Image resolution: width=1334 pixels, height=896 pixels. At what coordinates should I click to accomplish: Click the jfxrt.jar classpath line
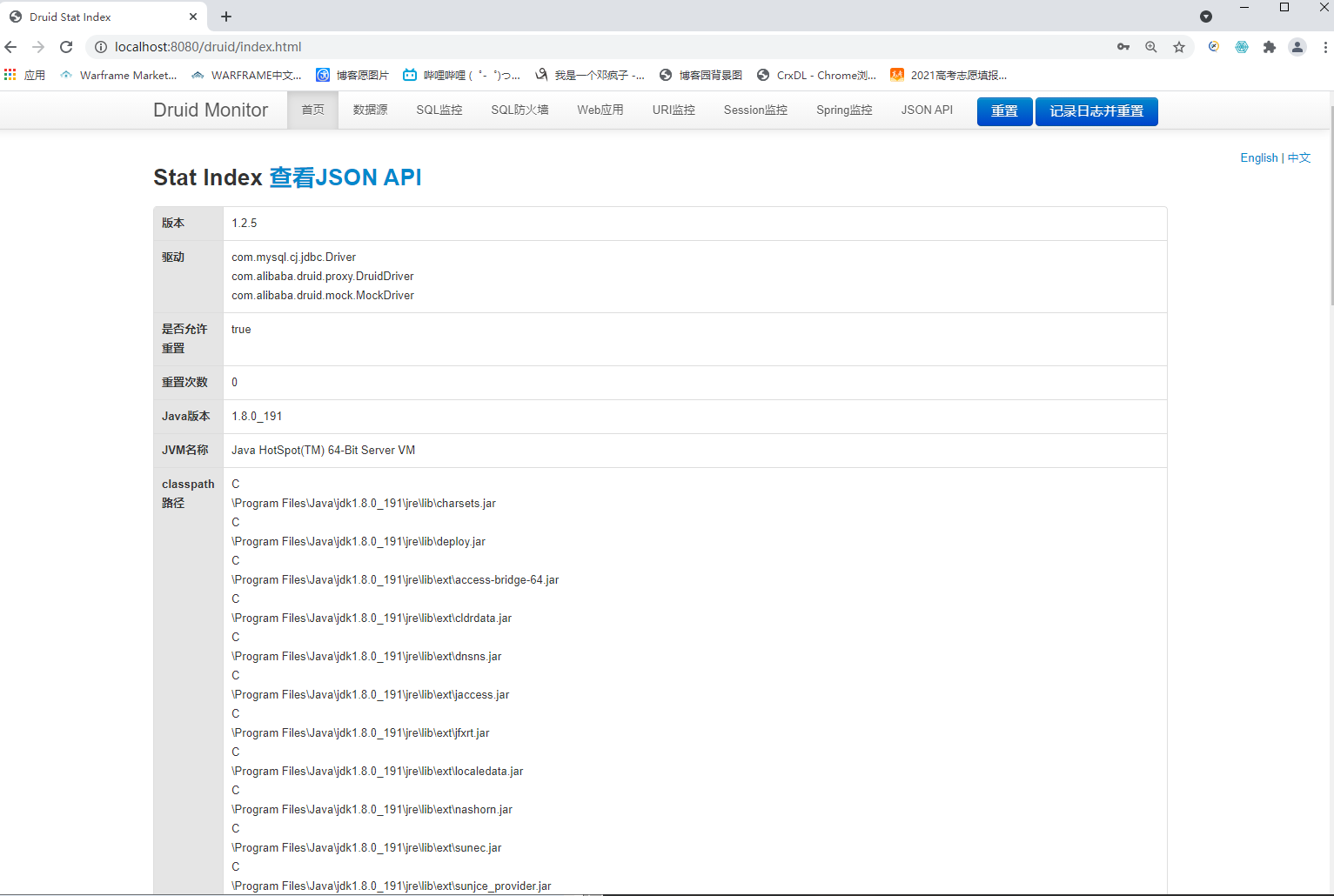point(360,733)
